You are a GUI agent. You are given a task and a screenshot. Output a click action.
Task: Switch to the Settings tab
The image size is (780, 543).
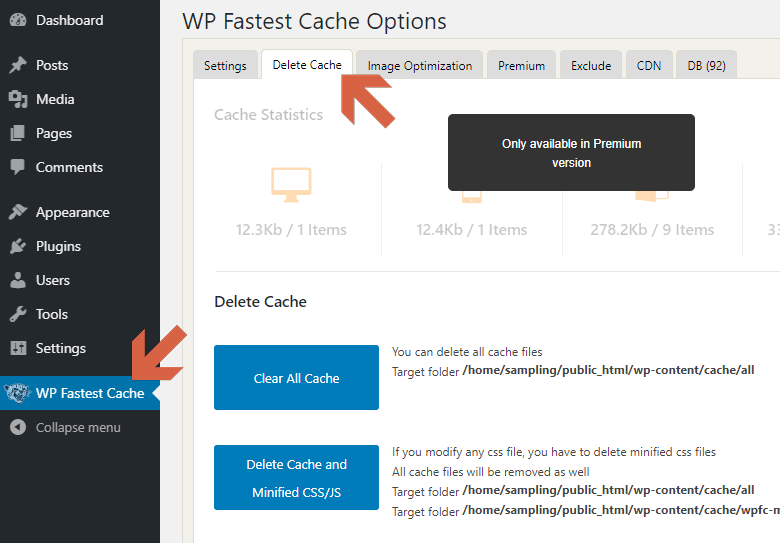(225, 65)
